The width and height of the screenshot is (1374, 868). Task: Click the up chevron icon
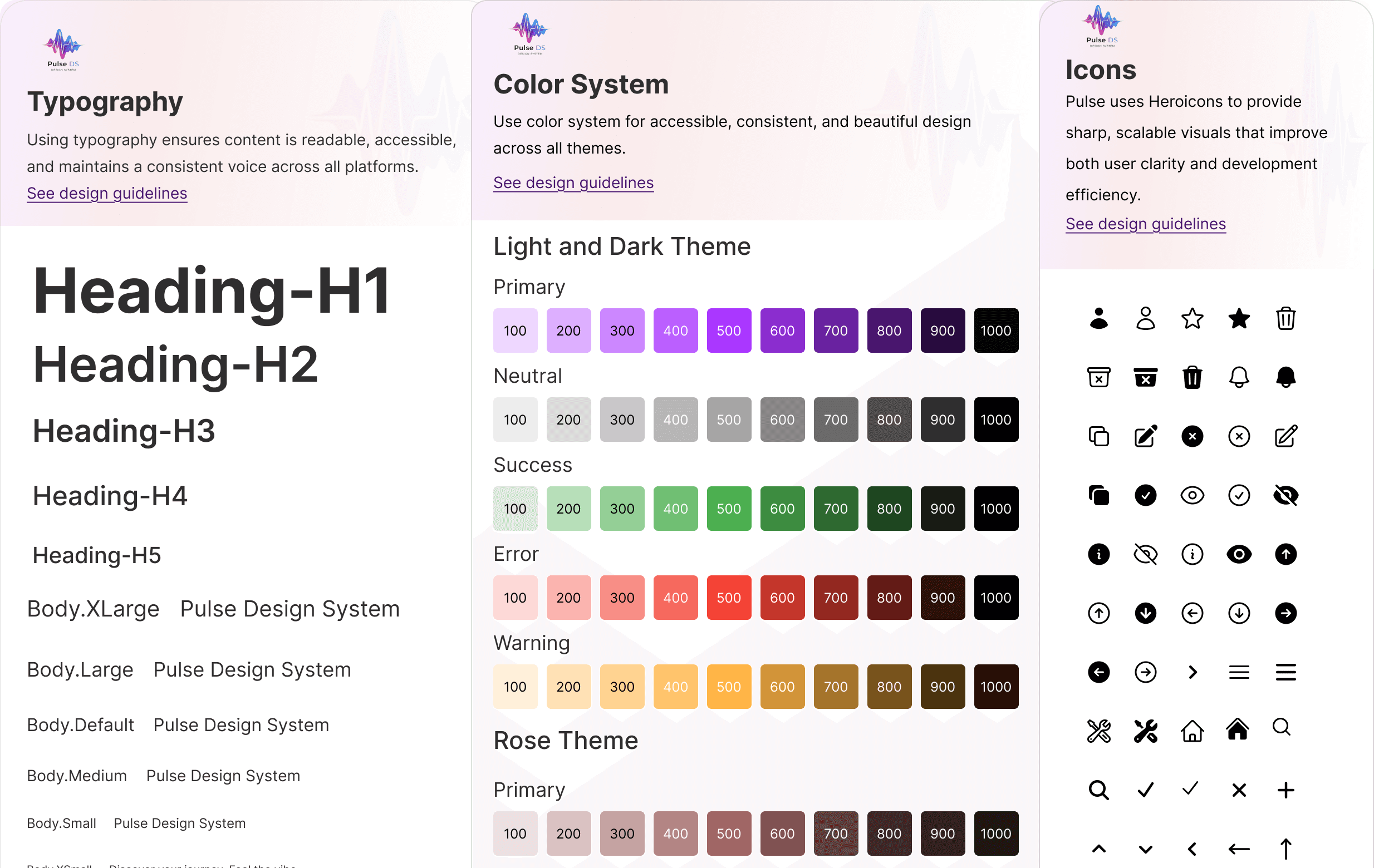[1098, 849]
